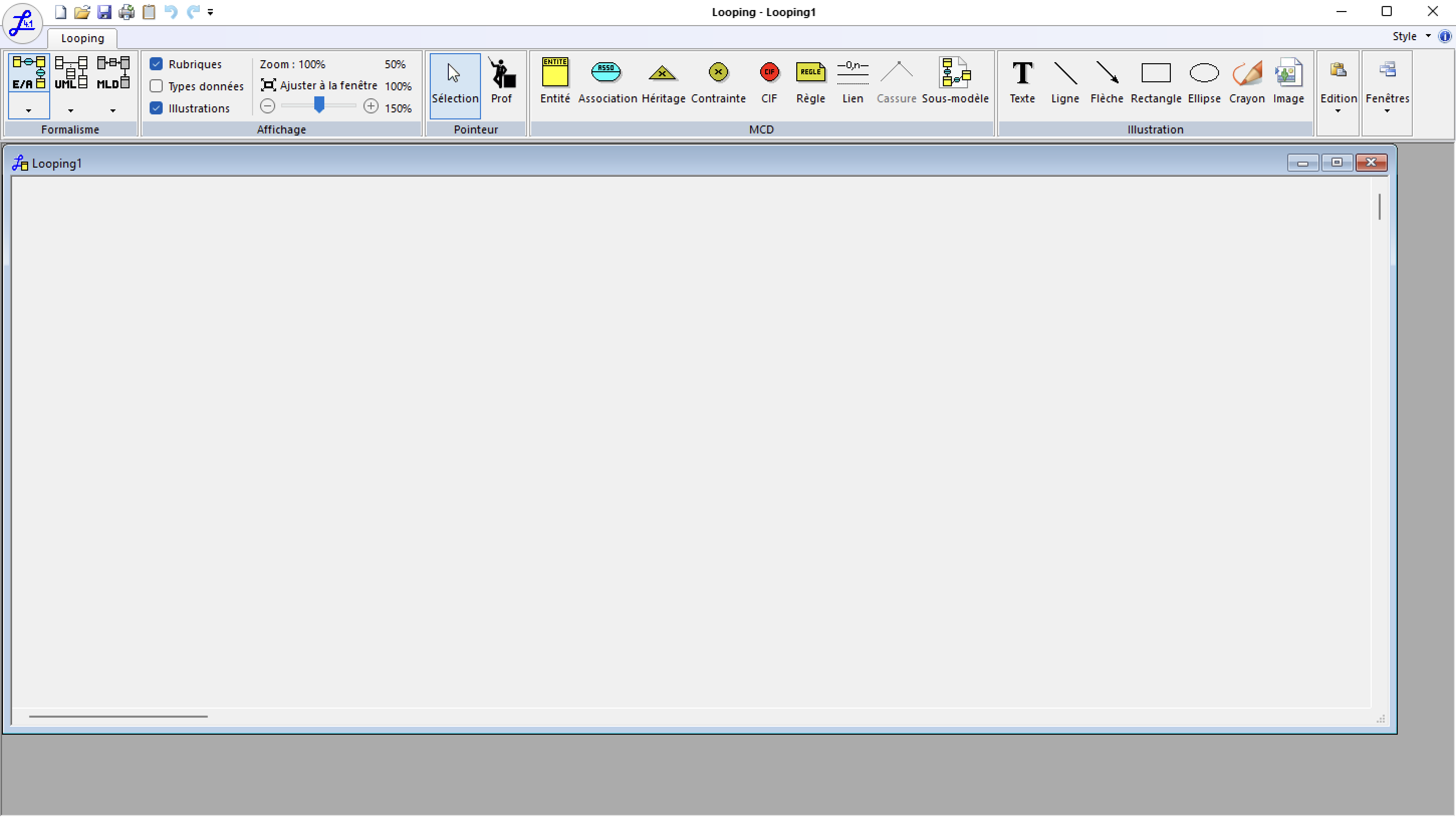
Task: Uncheck the Rubriques checkbox
Action: click(x=156, y=64)
